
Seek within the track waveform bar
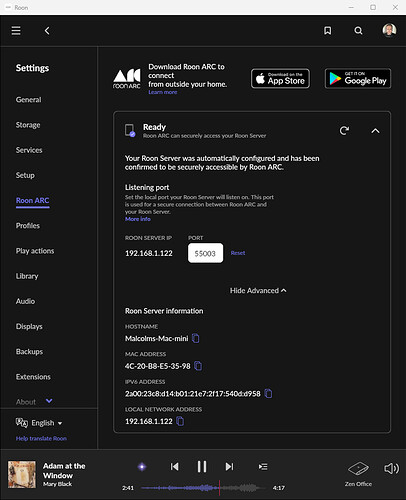[x=203, y=488]
